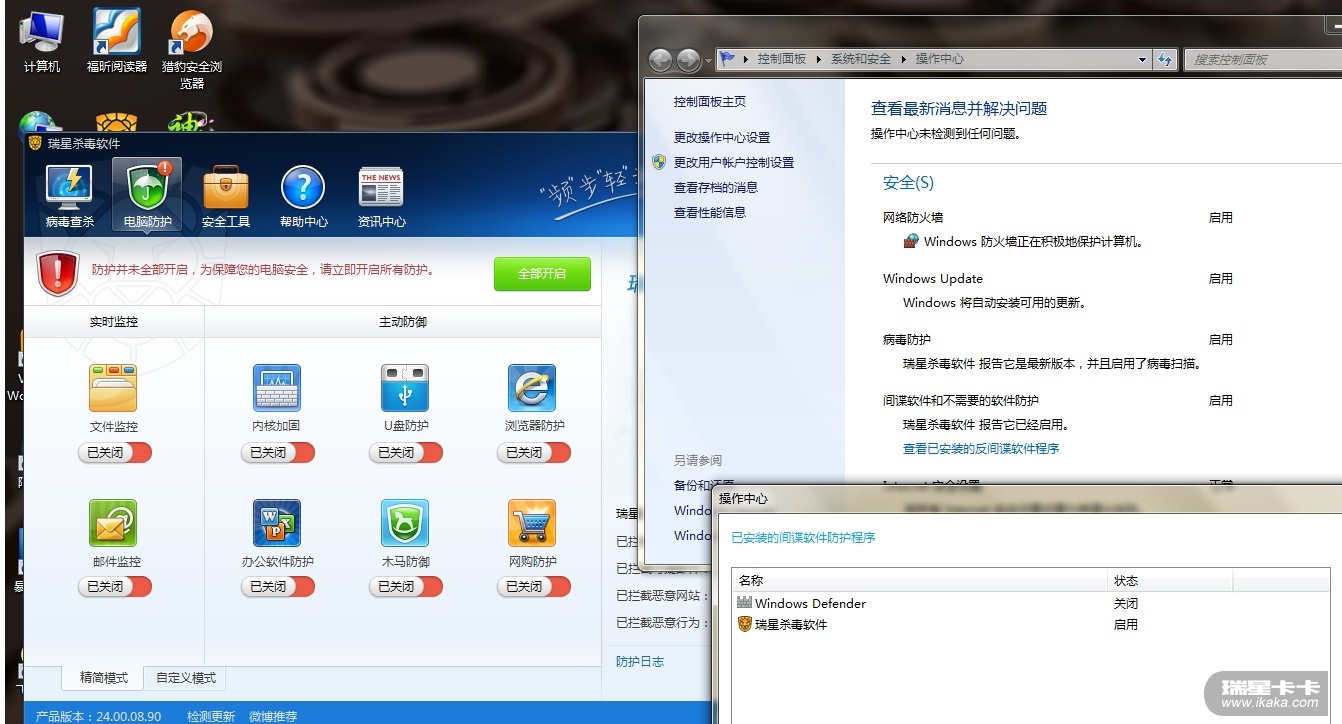
Task: Open 更改操作中心设置
Action: 722,138
